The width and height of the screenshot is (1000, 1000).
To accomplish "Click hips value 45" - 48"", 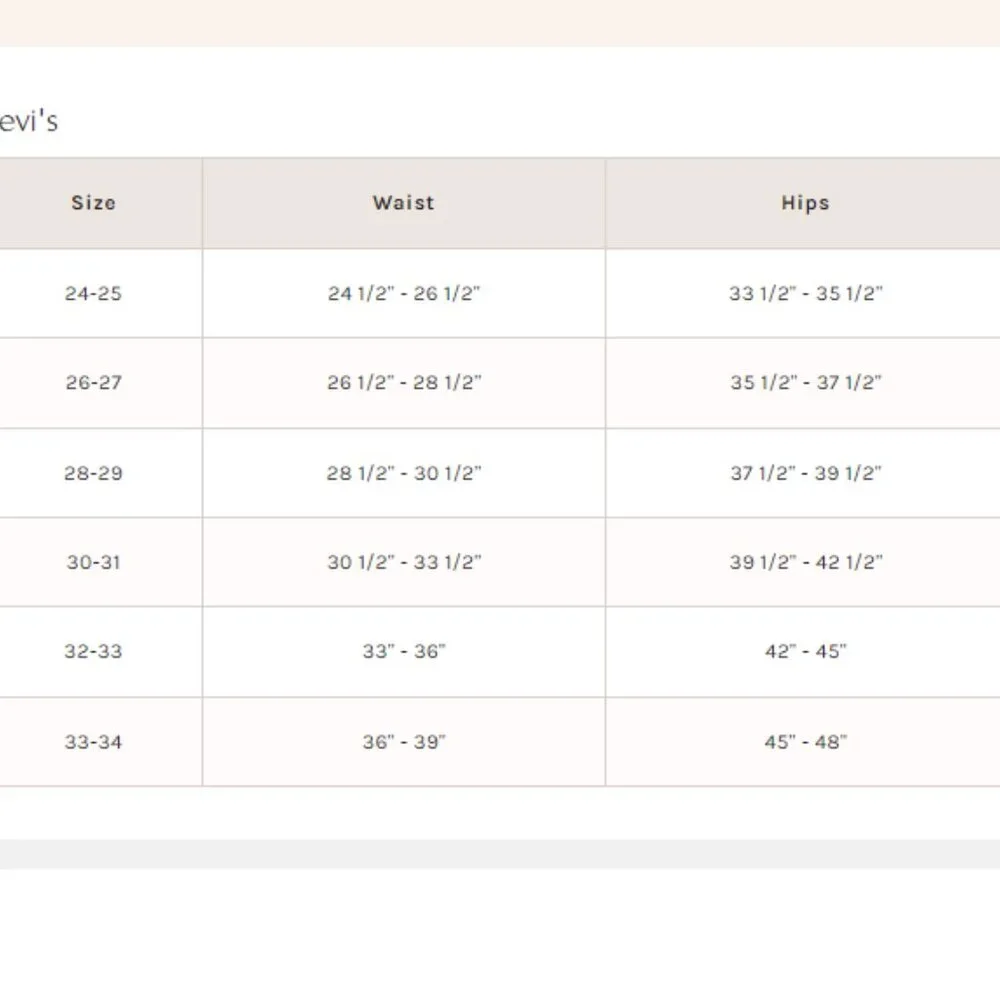I will (805, 742).
